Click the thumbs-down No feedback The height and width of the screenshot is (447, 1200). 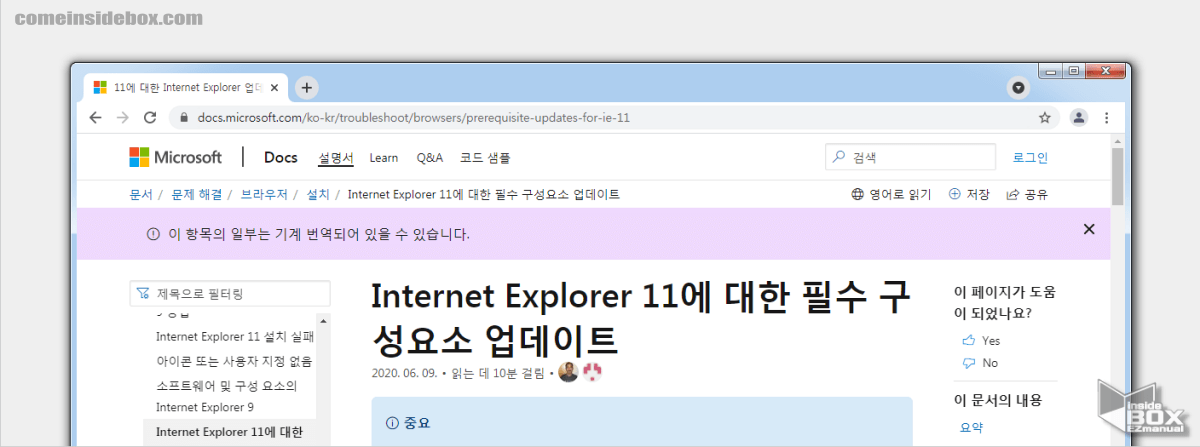click(x=979, y=363)
